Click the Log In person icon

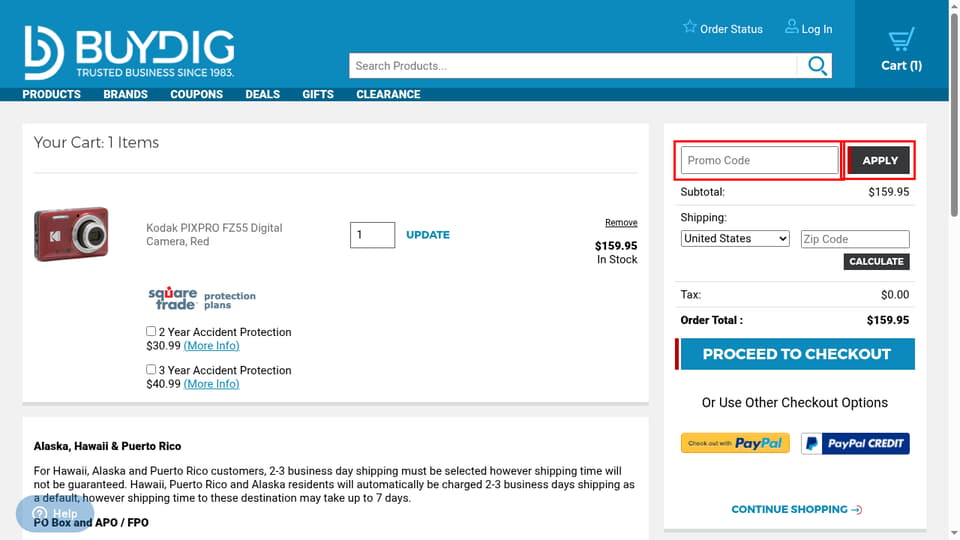pyautogui.click(x=792, y=27)
